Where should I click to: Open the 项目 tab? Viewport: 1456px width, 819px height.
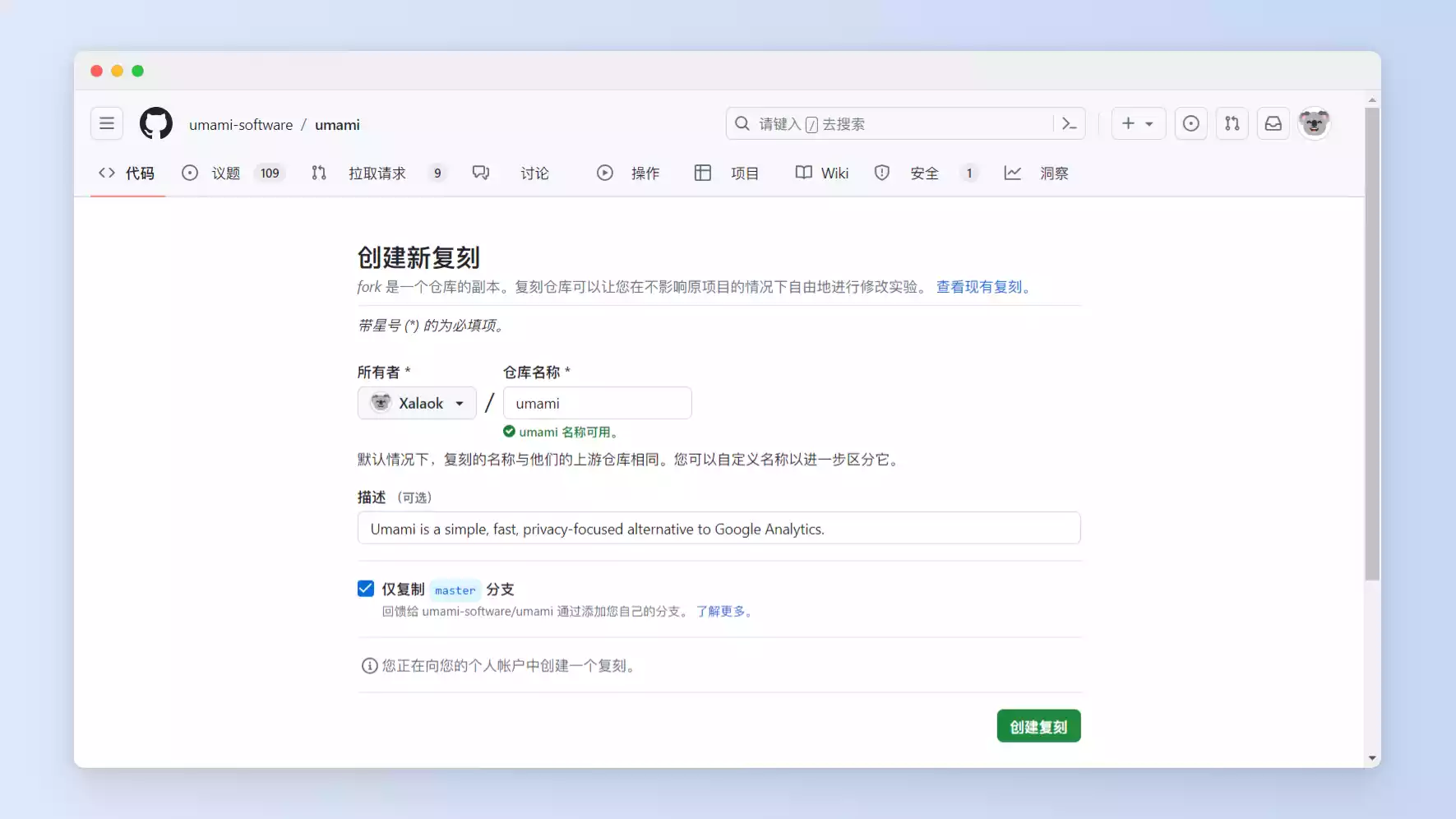point(727,173)
